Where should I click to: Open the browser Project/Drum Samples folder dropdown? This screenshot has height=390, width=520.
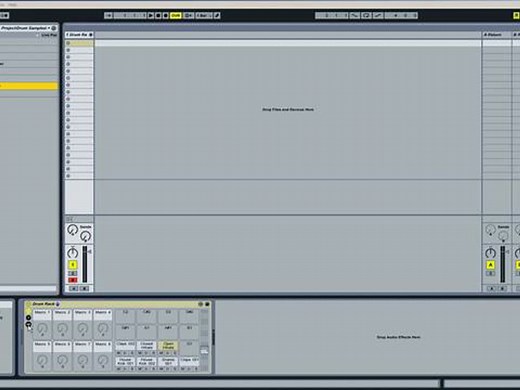pyautogui.click(x=25, y=28)
